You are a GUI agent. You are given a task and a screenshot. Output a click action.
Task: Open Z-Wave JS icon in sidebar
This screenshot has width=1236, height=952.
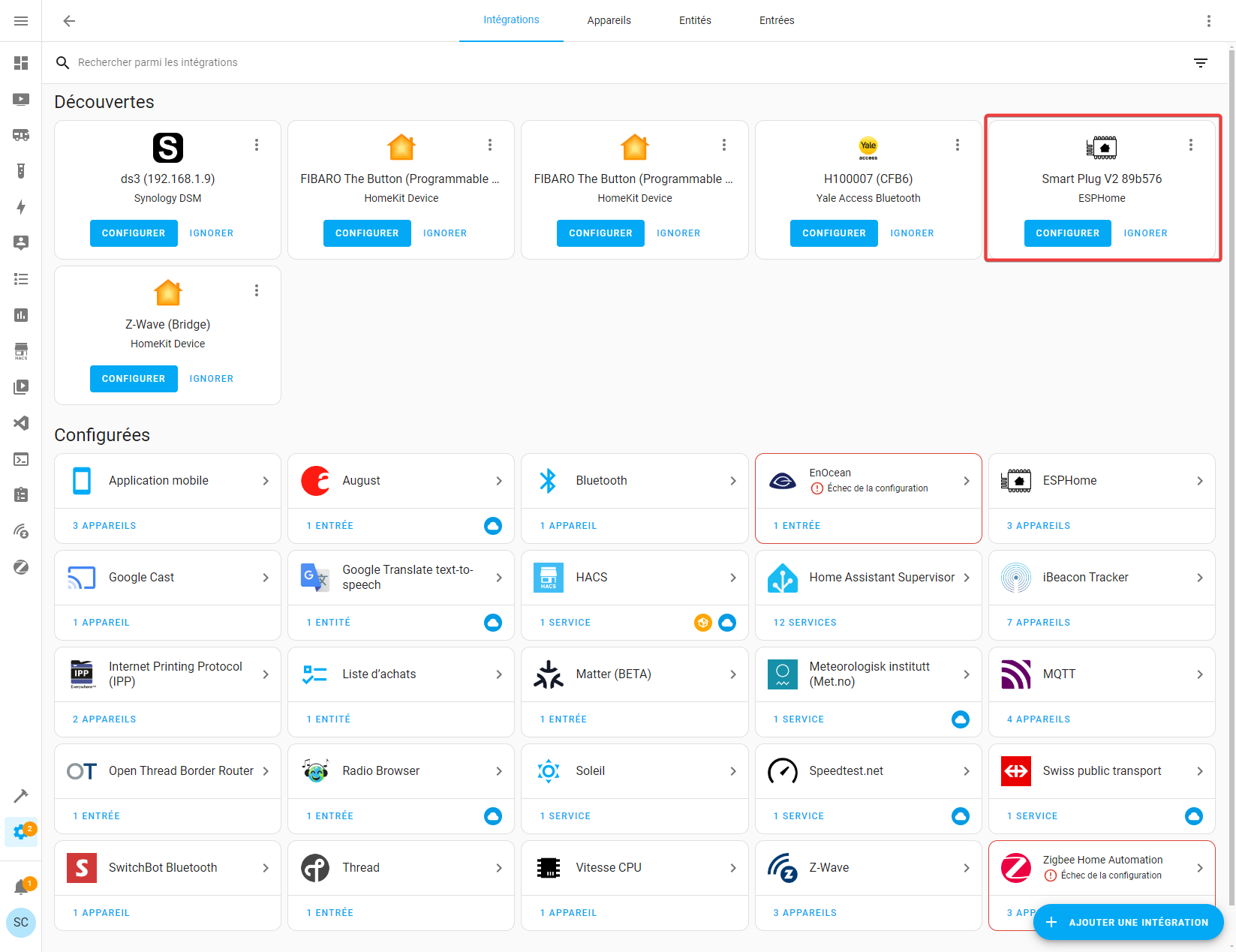tap(21, 531)
